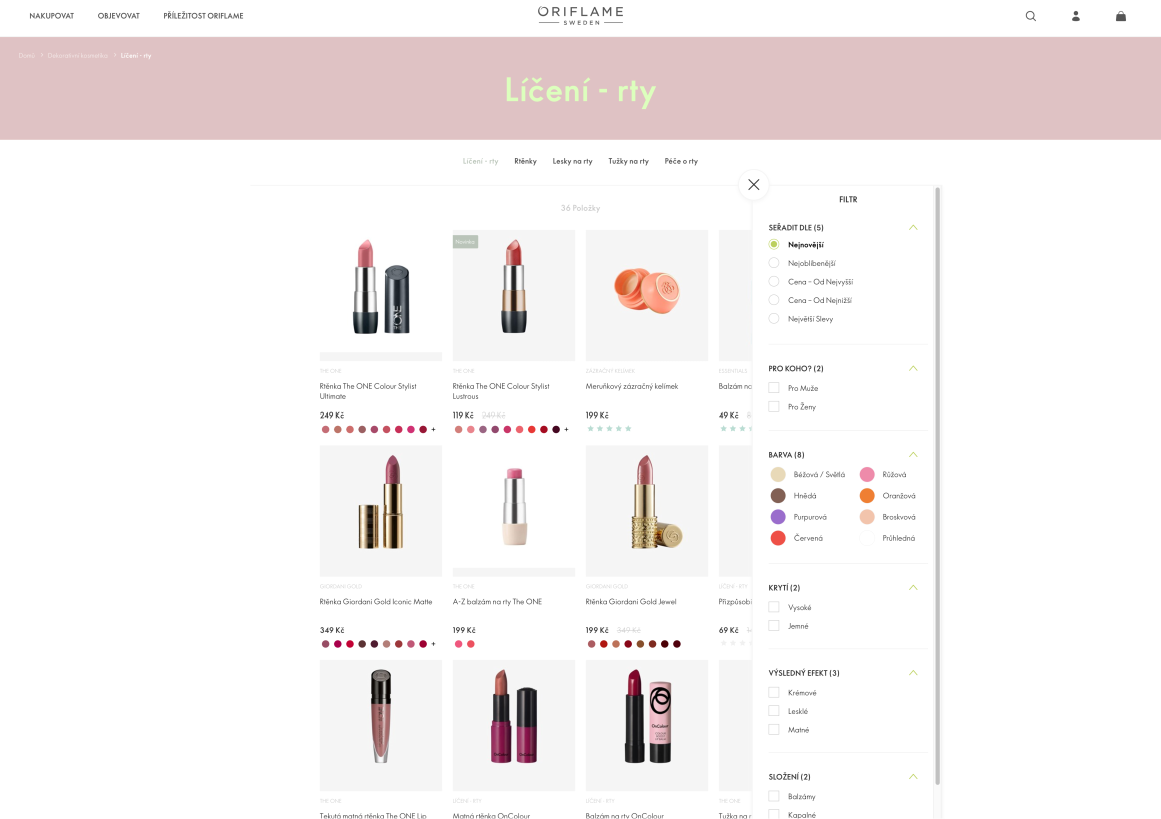Viewport: 1161px width, 819px height.
Task: Click the Novinka badge on Lustrous lipstick
Action: pyautogui.click(x=465, y=241)
